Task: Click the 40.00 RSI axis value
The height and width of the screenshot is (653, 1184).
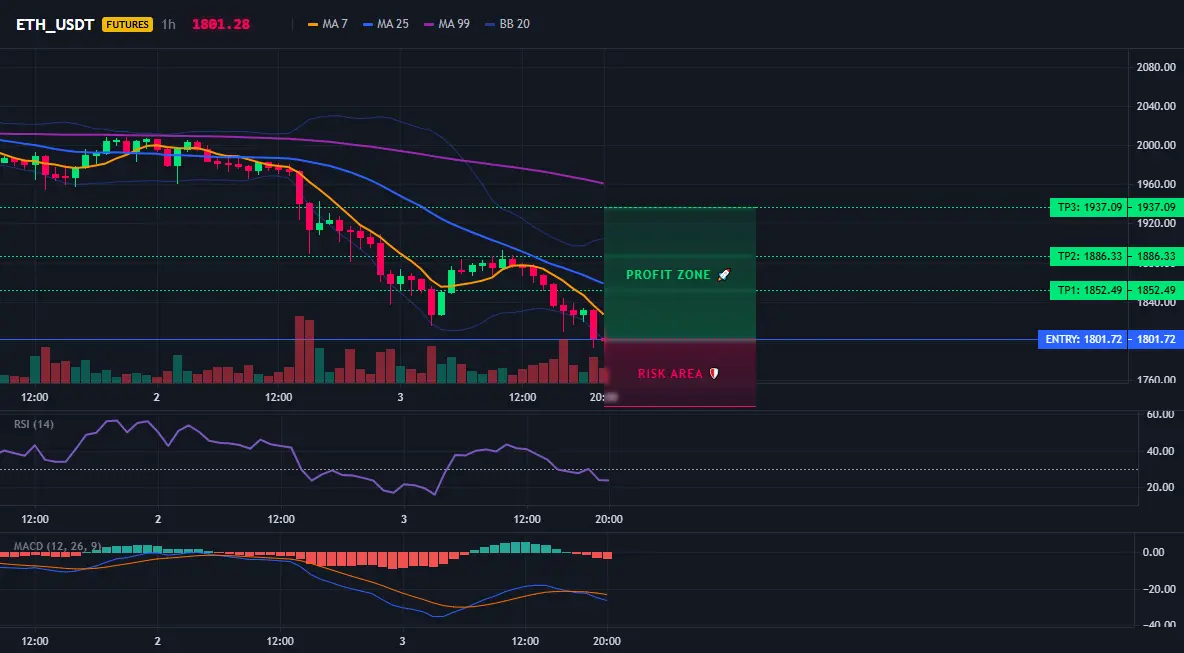Action: point(1160,451)
